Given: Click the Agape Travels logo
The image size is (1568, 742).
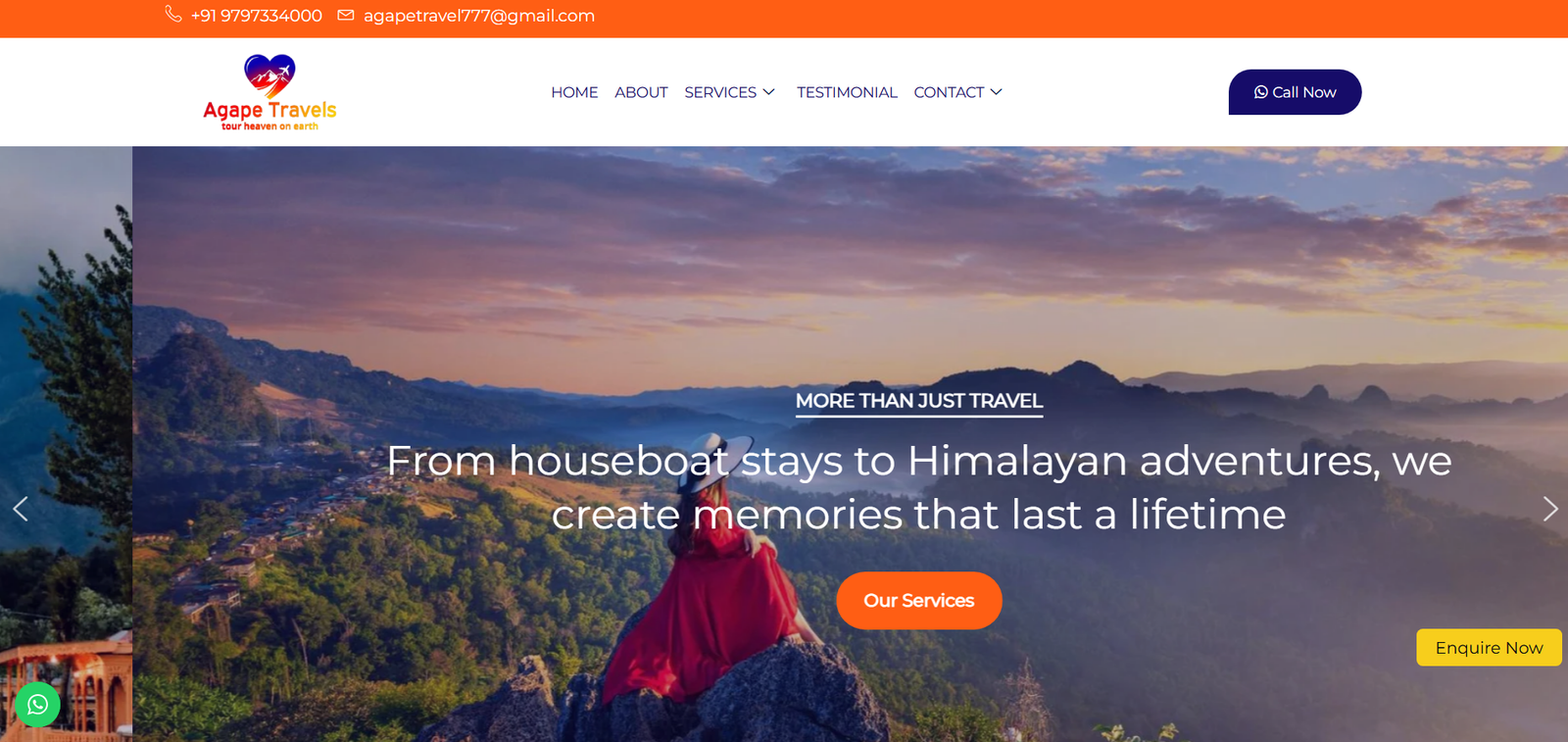Looking at the screenshot, I should [269, 92].
